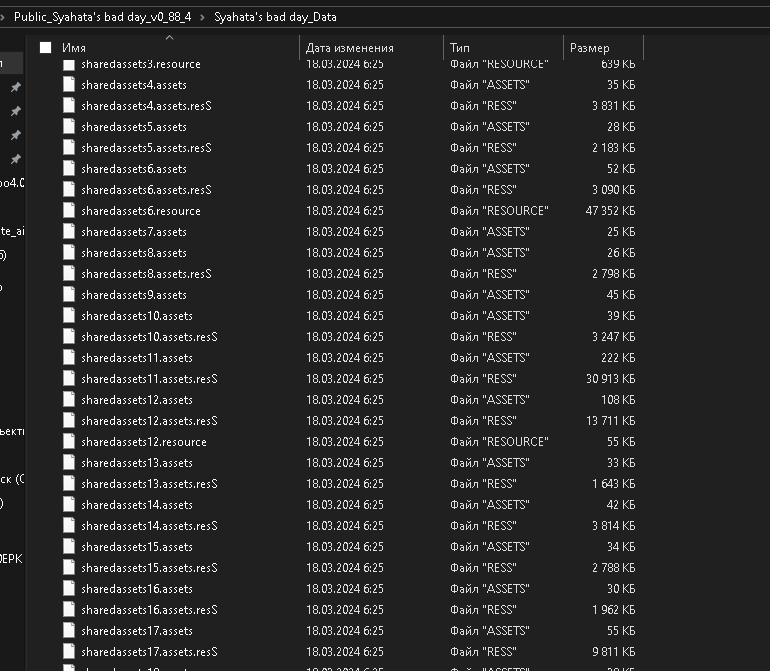Viewport: 770px width, 671px height.
Task: Sort files by the Размер column
Action: point(589,48)
